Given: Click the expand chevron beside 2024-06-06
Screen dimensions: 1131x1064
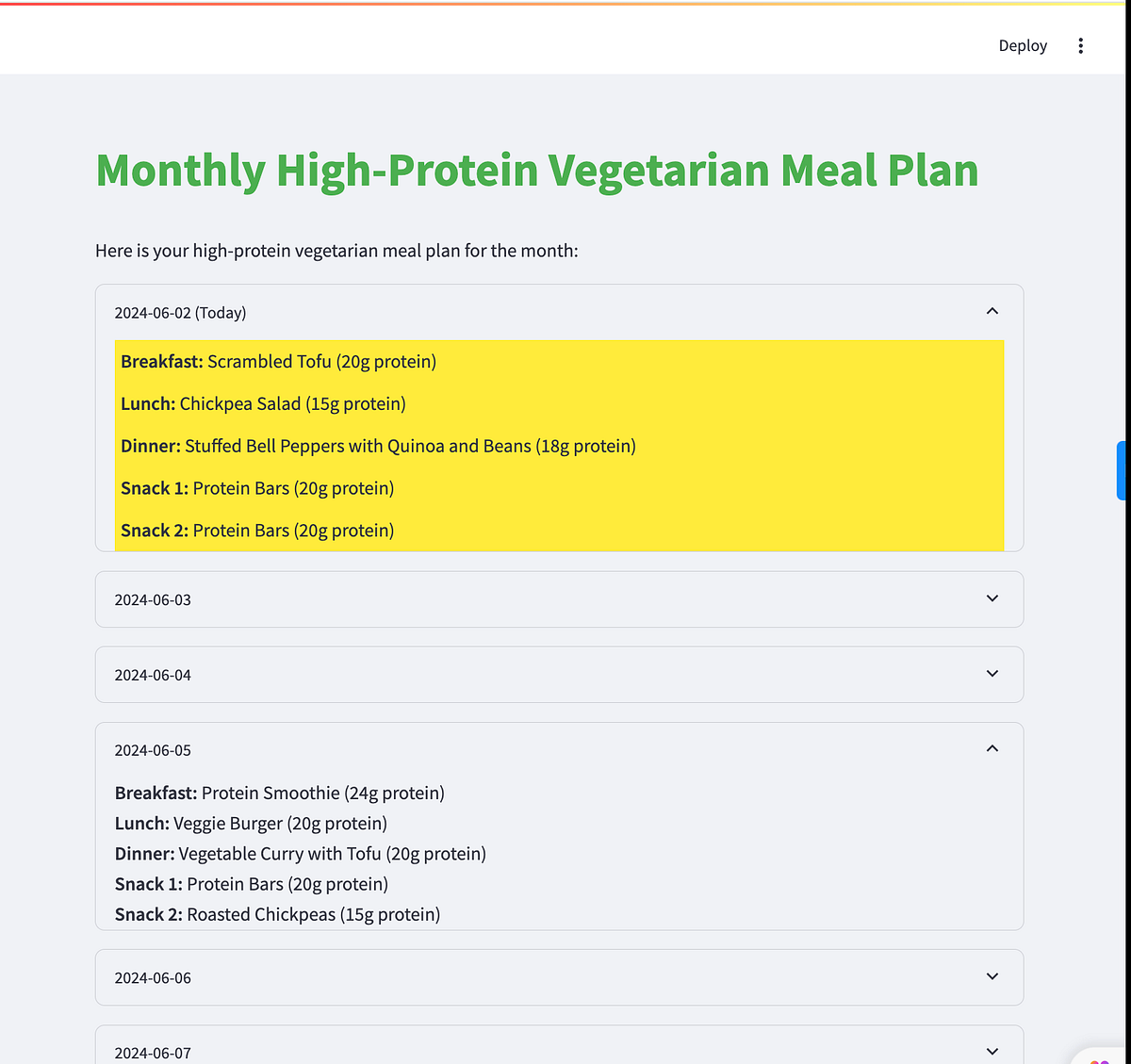Looking at the screenshot, I should click(992, 976).
